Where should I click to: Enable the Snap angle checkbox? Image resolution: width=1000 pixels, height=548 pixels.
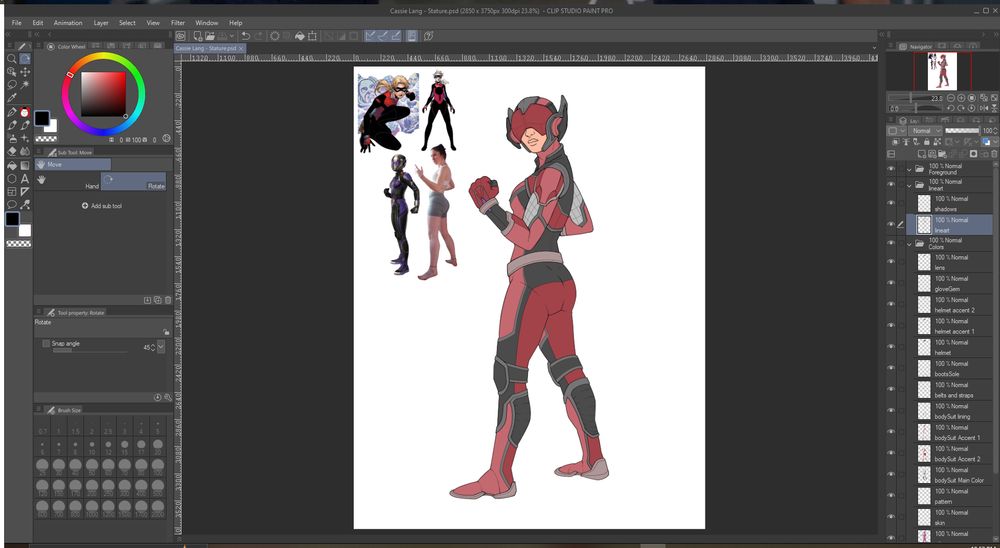pyautogui.click(x=46, y=343)
